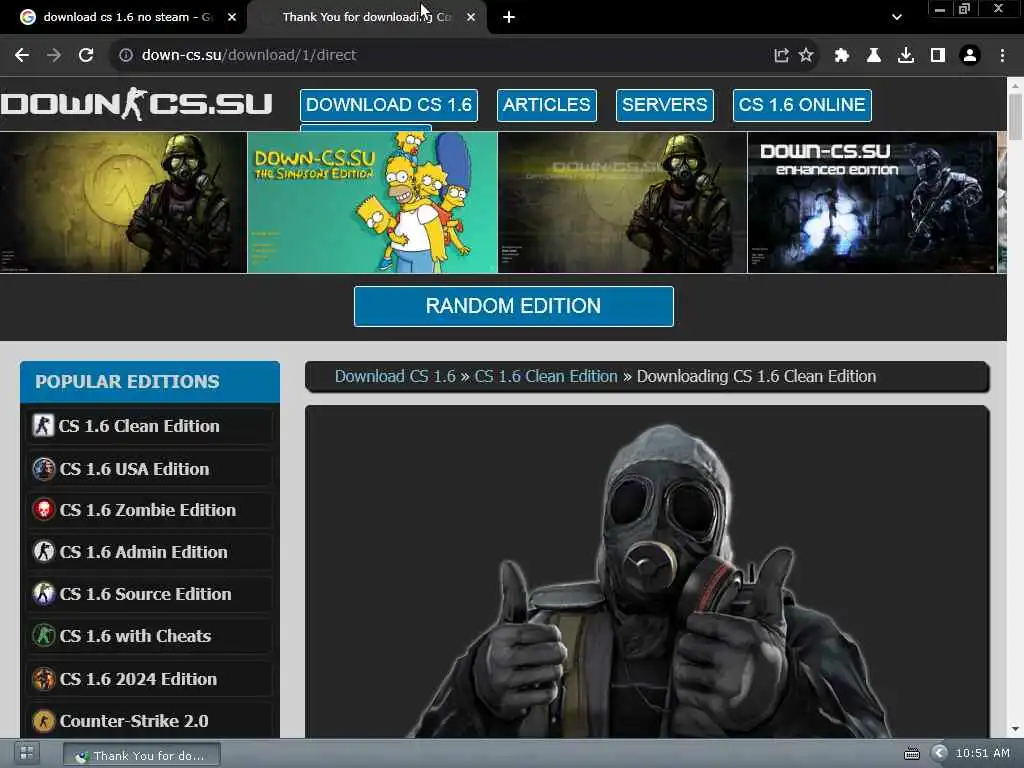
Task: Close the 'download cs 1.6 no steam' tab
Action: click(x=232, y=17)
